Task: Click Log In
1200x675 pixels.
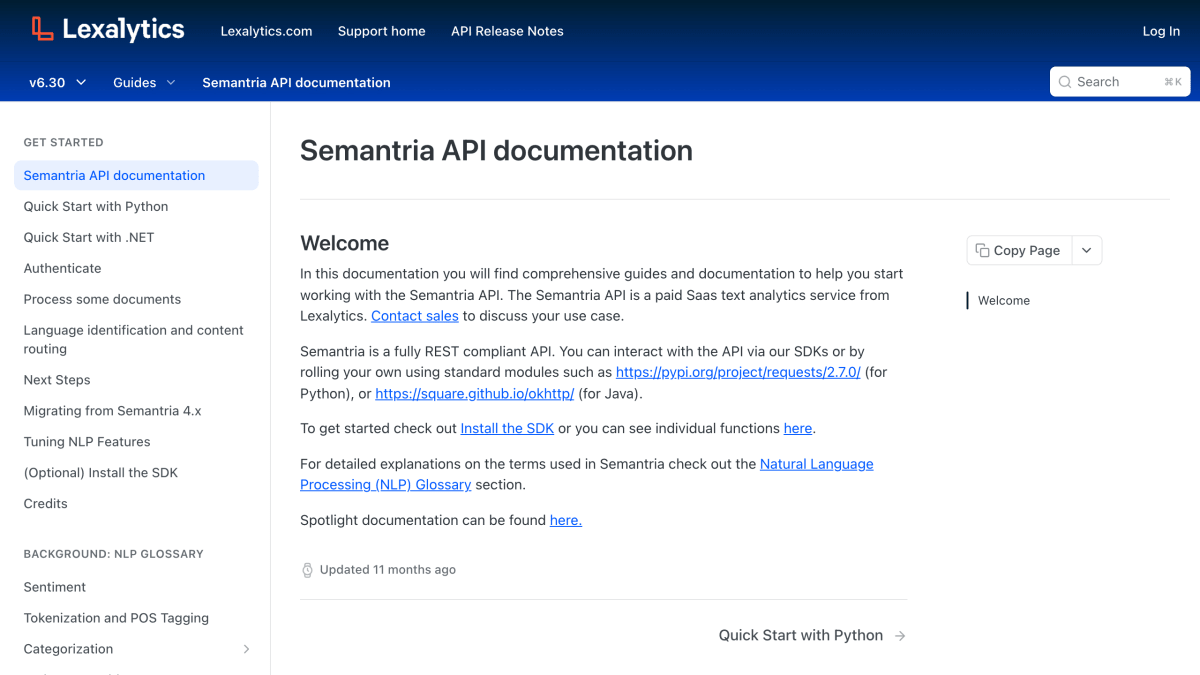Action: click(1161, 31)
